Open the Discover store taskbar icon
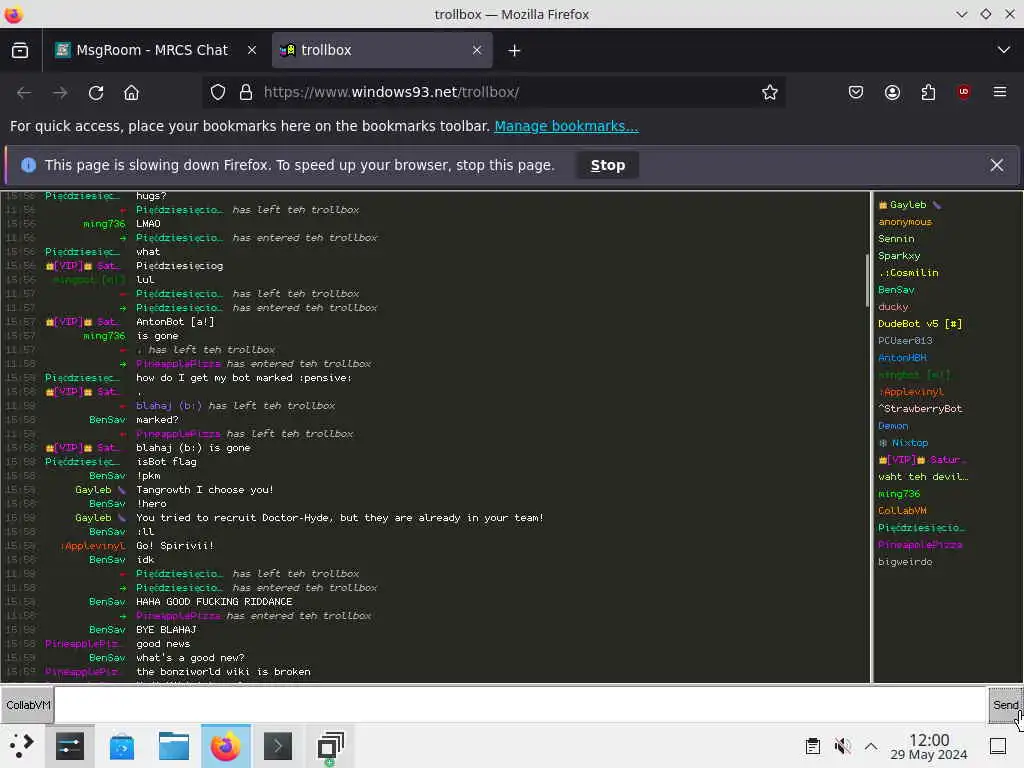The width and height of the screenshot is (1024, 768). tap(121, 746)
